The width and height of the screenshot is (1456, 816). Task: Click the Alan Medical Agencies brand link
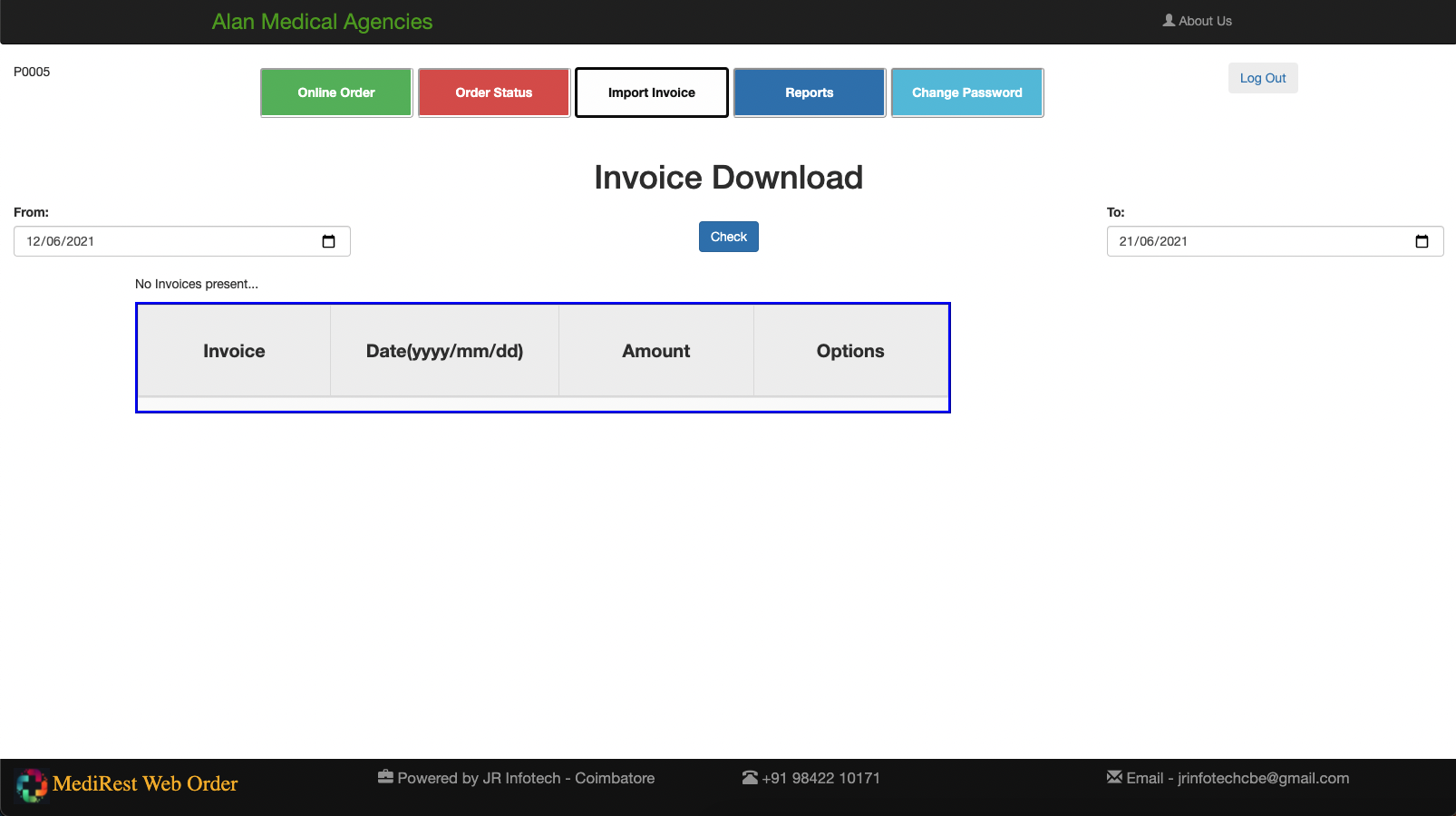[x=322, y=22]
